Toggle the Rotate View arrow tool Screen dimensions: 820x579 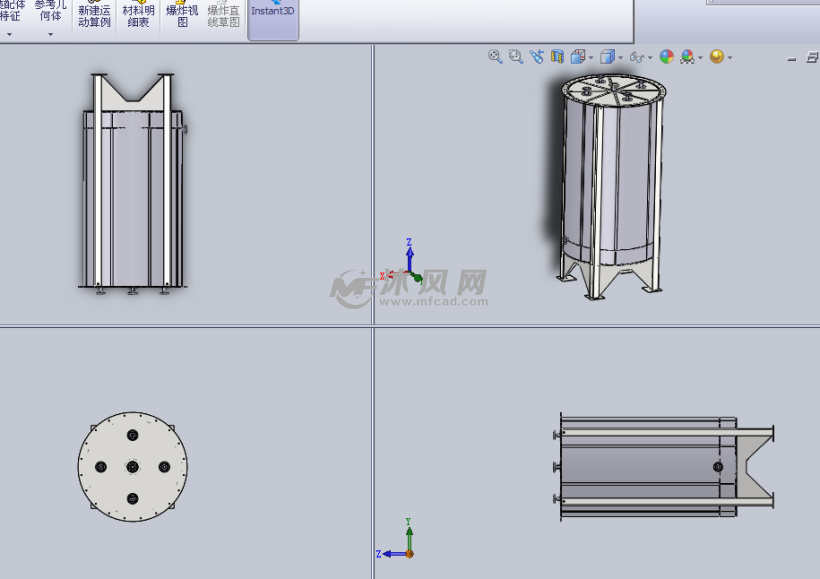click(536, 57)
